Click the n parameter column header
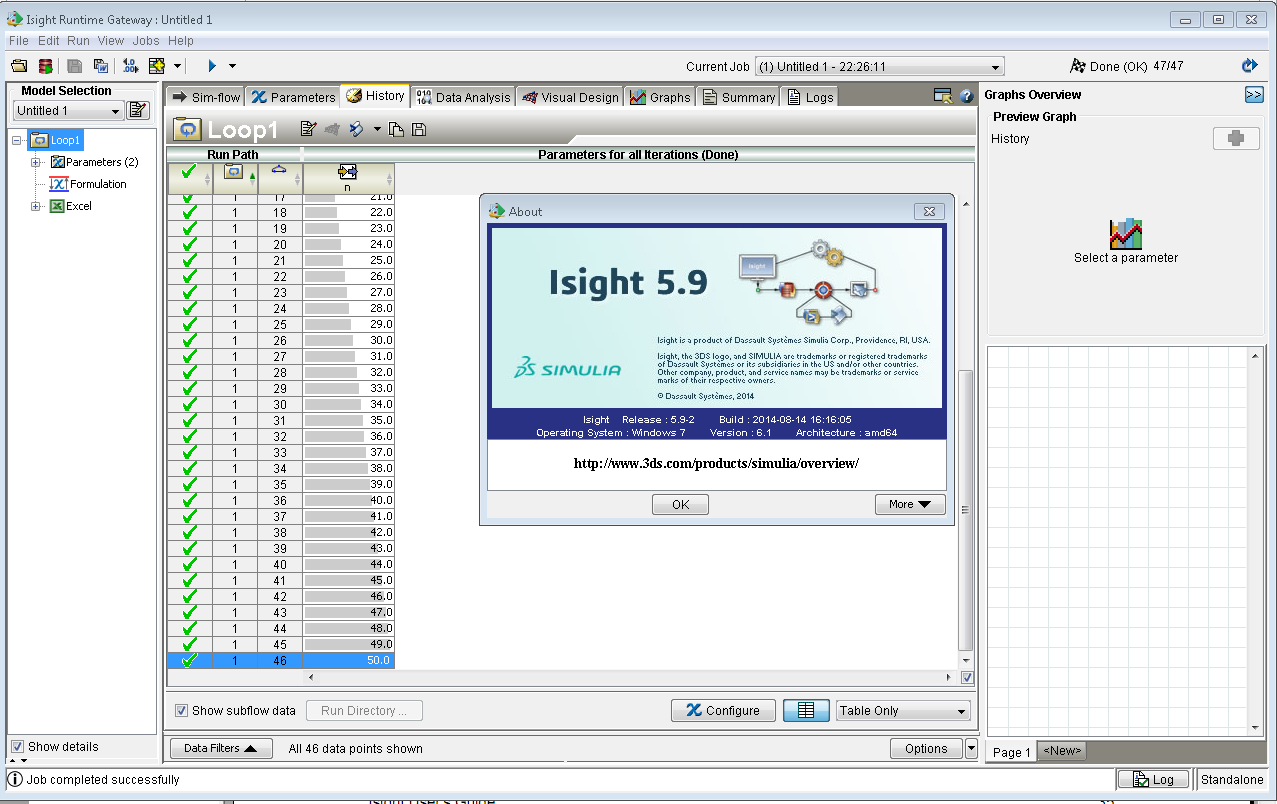The height and width of the screenshot is (804, 1277). 348,178
